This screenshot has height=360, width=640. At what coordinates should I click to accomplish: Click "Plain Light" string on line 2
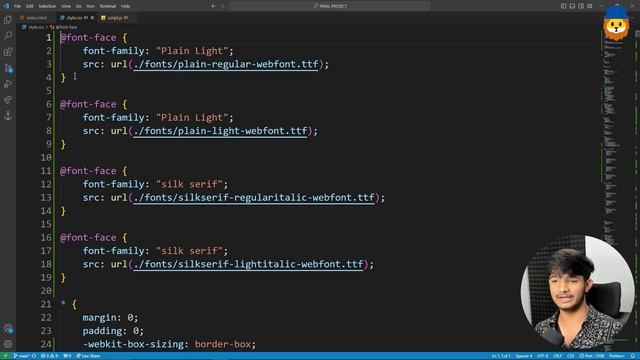tap(192, 51)
